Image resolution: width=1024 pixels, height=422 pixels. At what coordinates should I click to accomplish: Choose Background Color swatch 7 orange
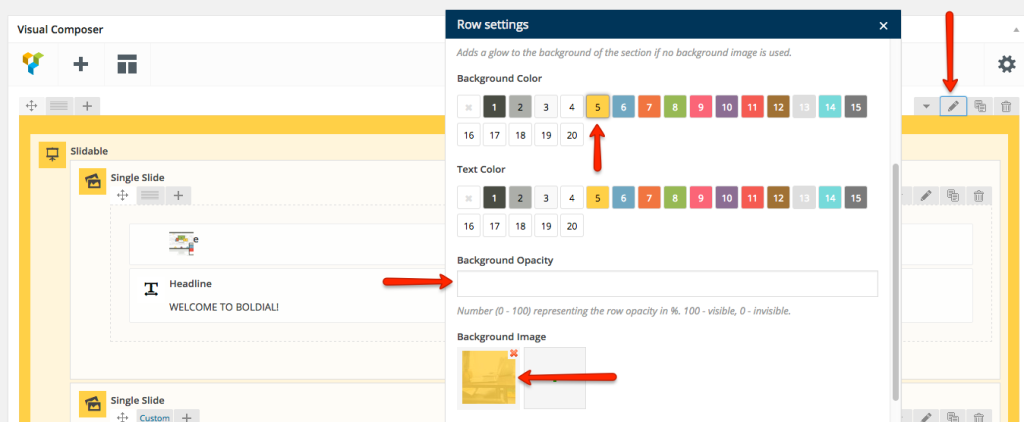pos(649,106)
